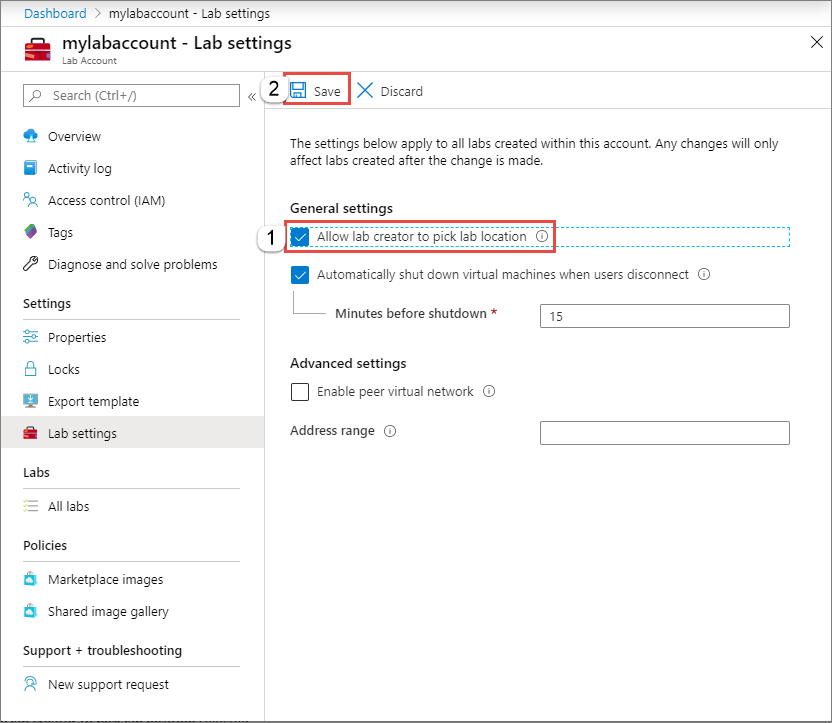This screenshot has height=723, width=832.
Task: Click the Overview cloud icon
Action: point(31,136)
